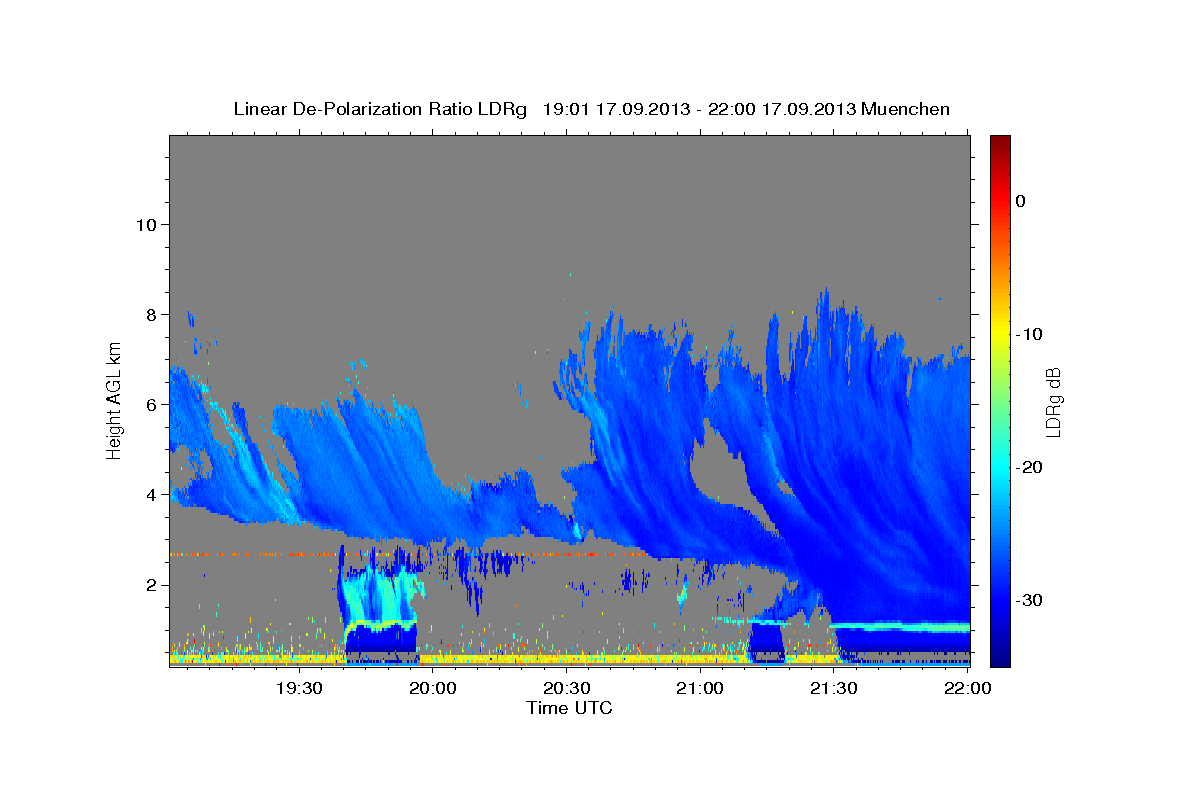The image size is (1200, 800).
Task: Click the colorbar tick label '-30'
Action: coord(1029,600)
